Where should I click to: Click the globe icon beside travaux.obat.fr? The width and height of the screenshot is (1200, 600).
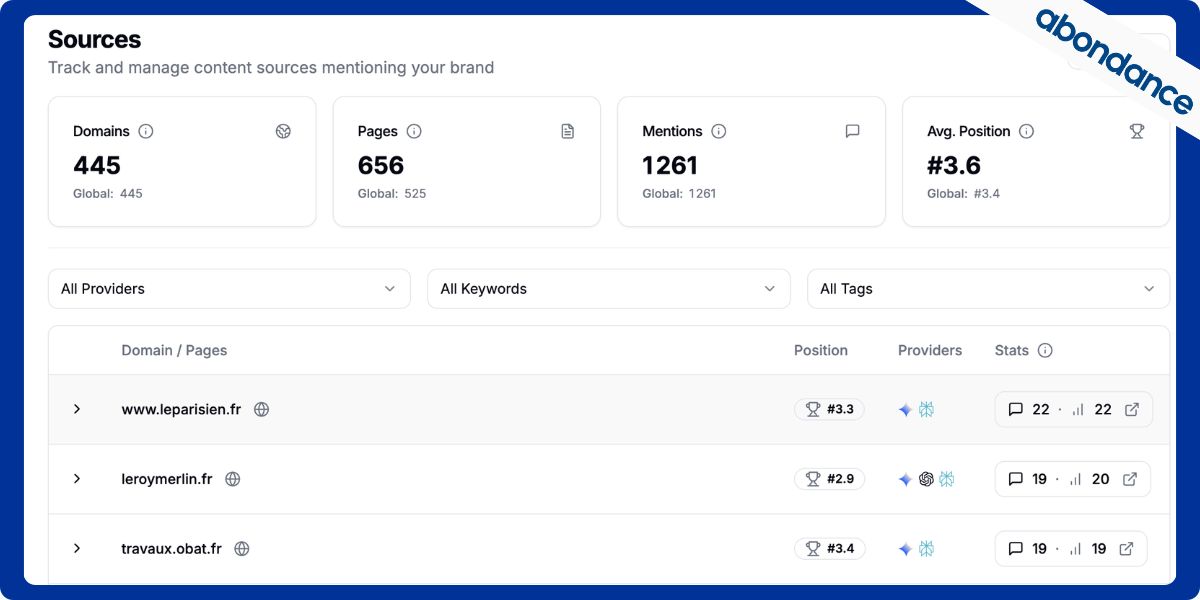[x=242, y=549]
